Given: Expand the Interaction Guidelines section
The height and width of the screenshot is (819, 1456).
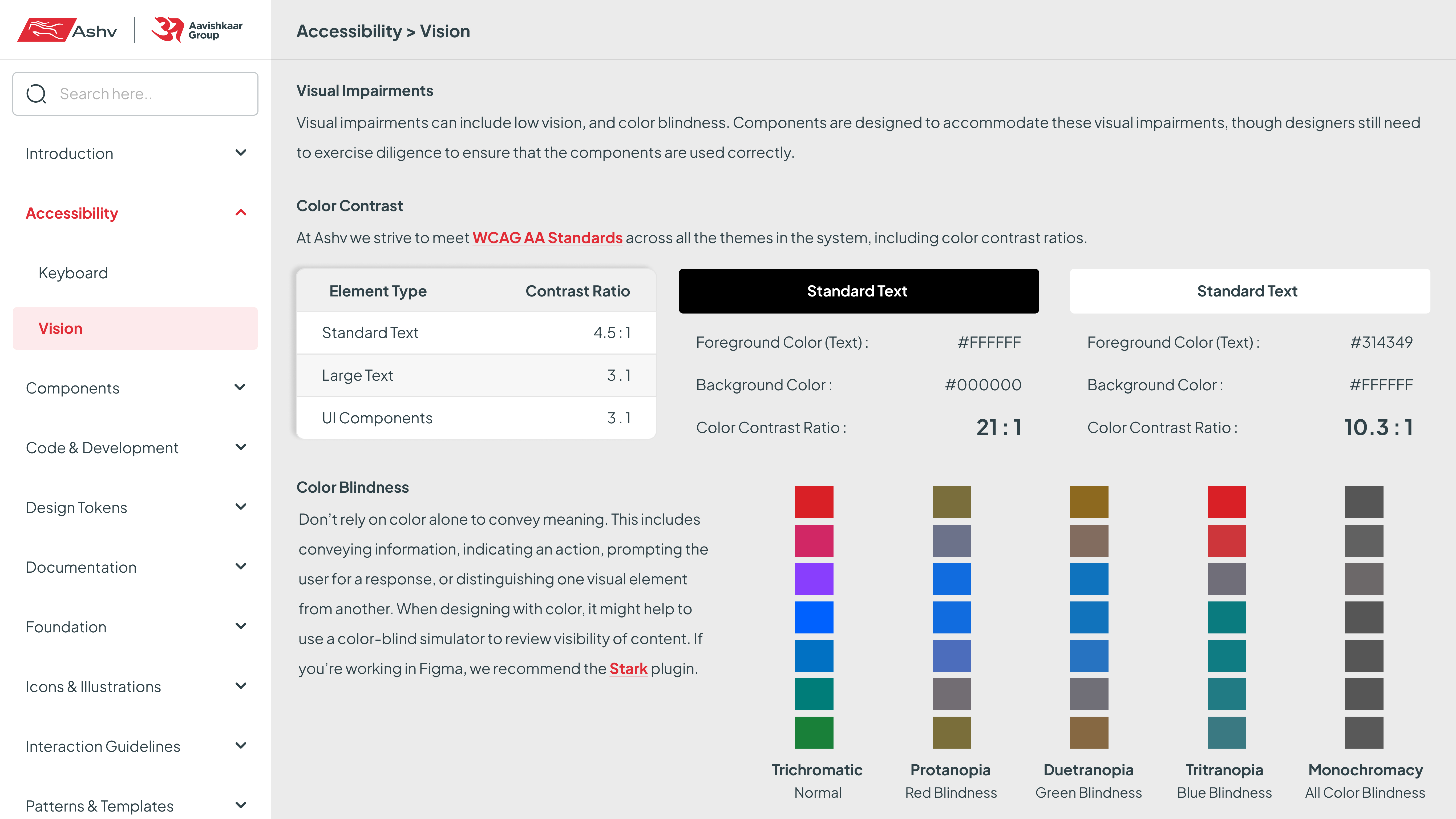Looking at the screenshot, I should click(x=241, y=745).
